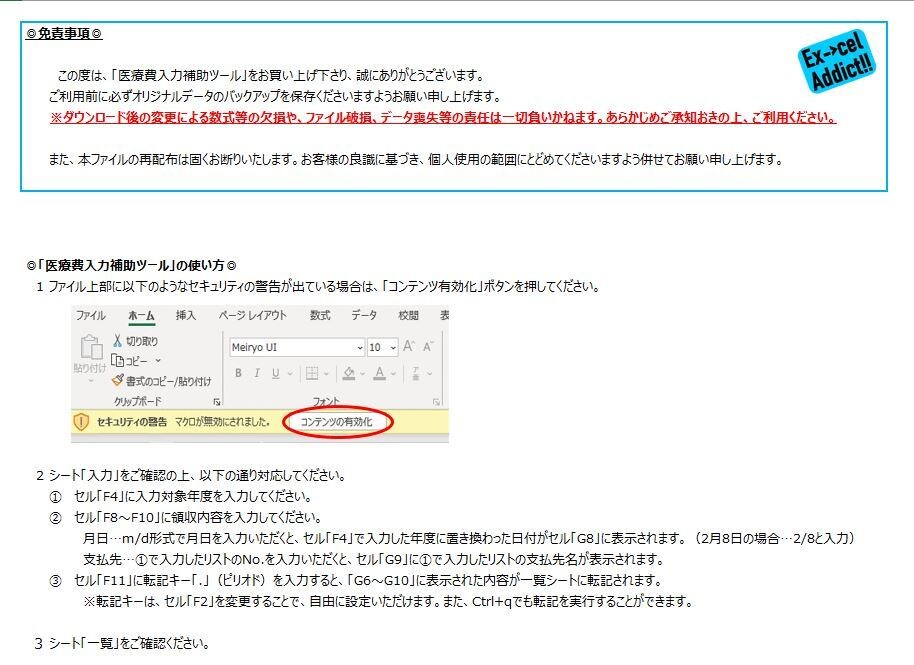Screen dimensions: 914x665
Task: Click the Fill Color paint bucket icon
Action: tap(349, 373)
